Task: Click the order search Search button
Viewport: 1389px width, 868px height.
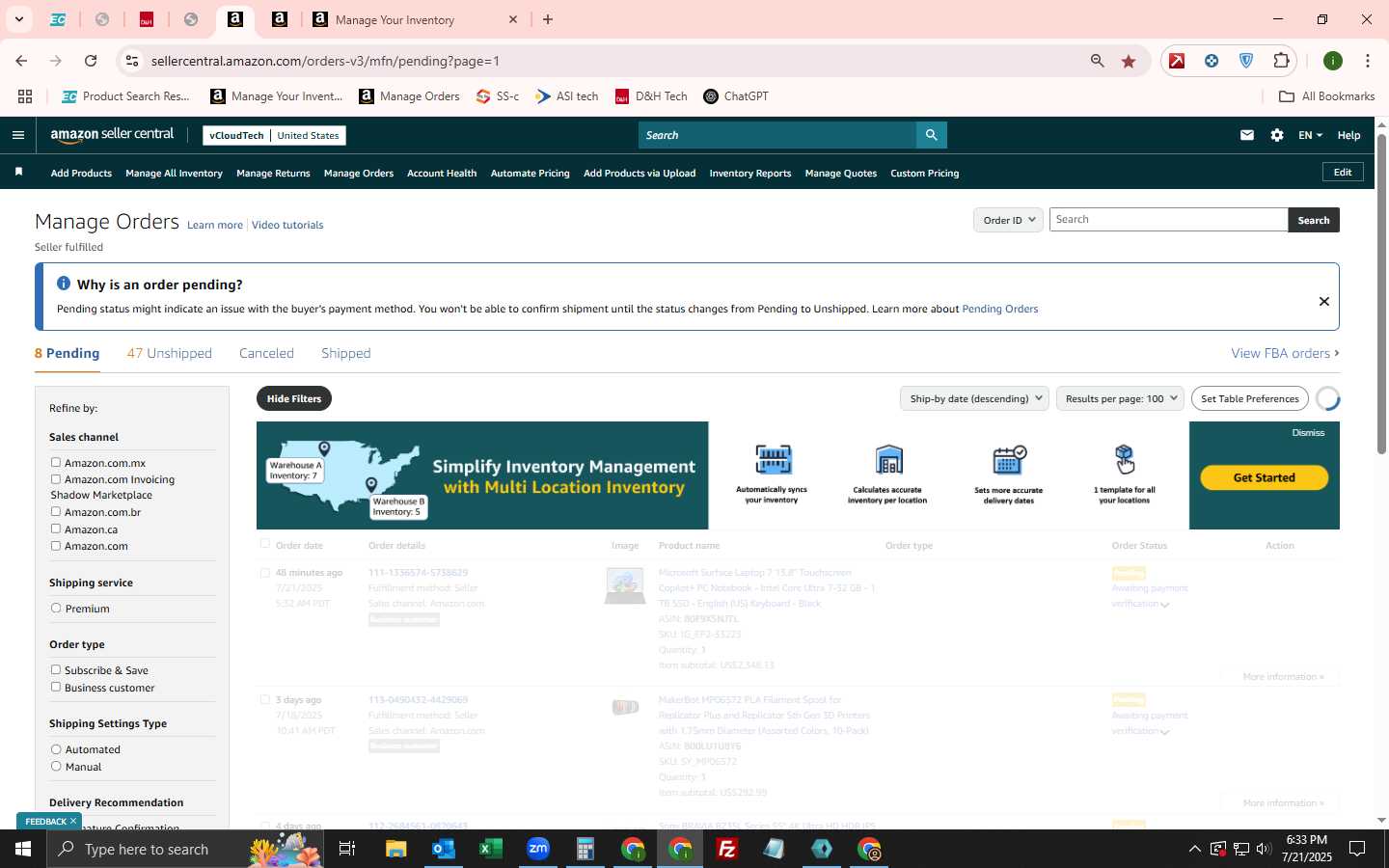Action: coord(1313,220)
